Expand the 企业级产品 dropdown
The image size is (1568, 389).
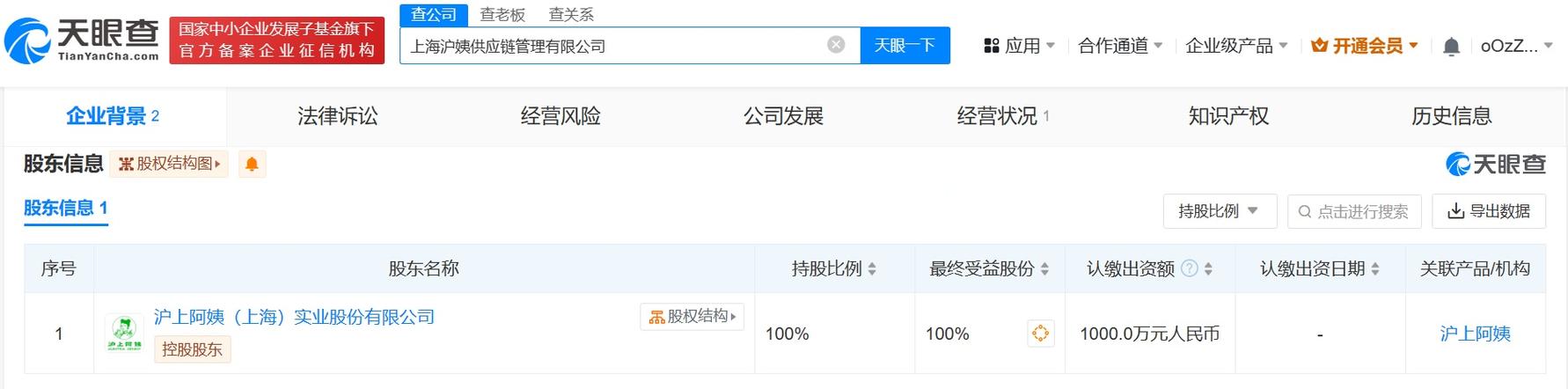point(1236,46)
